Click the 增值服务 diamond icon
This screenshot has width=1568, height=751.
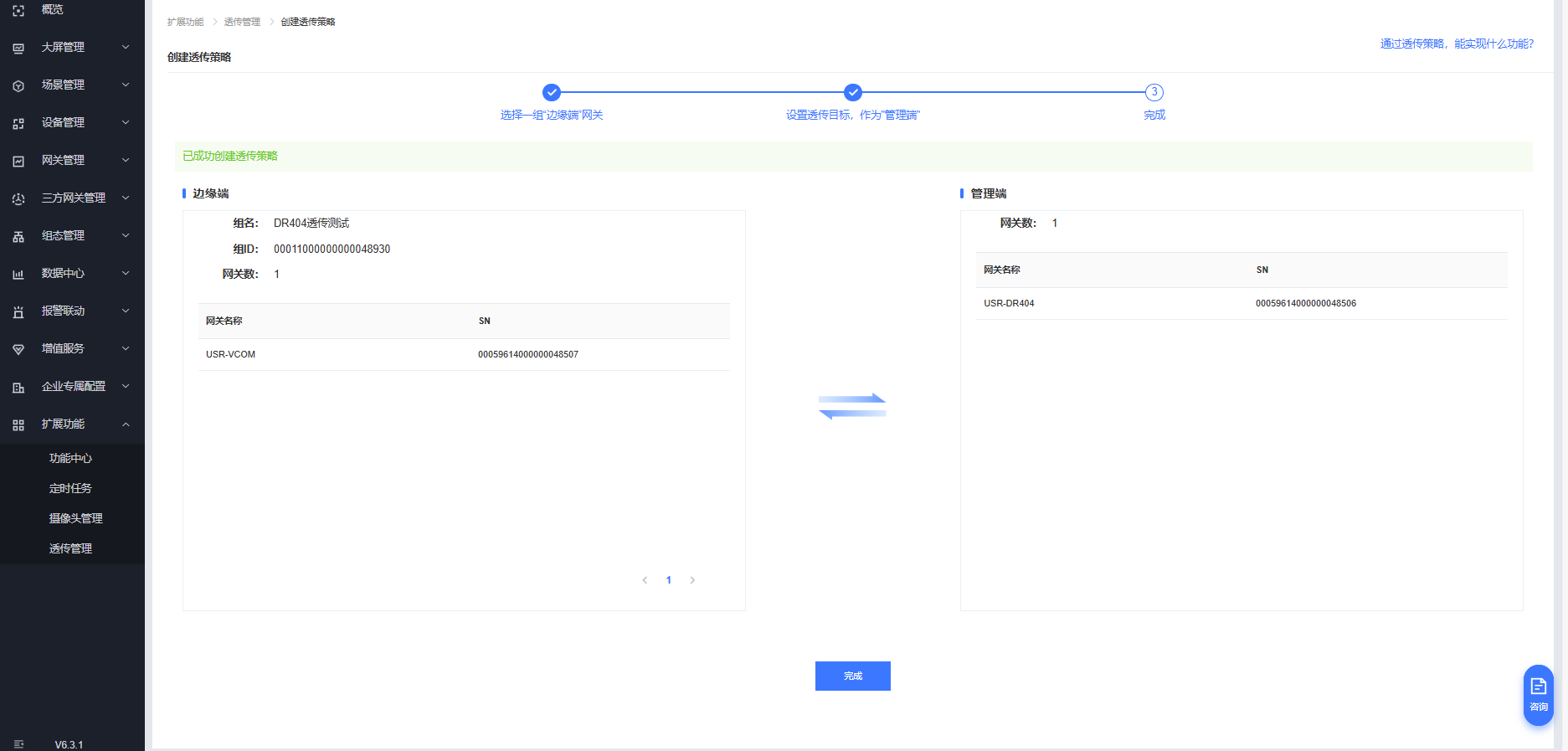(18, 349)
